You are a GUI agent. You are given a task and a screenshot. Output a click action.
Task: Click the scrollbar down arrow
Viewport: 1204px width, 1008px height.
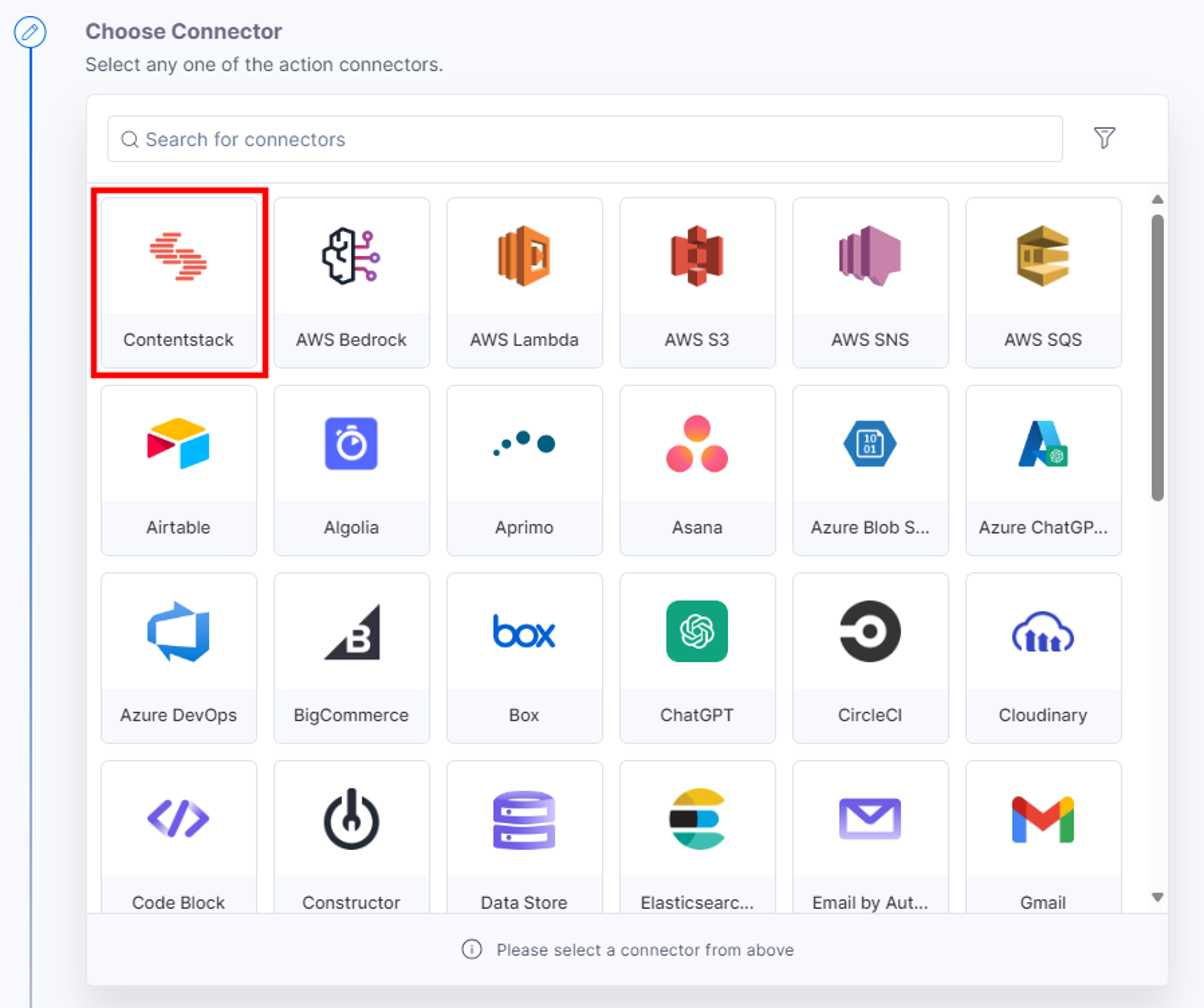click(x=1158, y=897)
